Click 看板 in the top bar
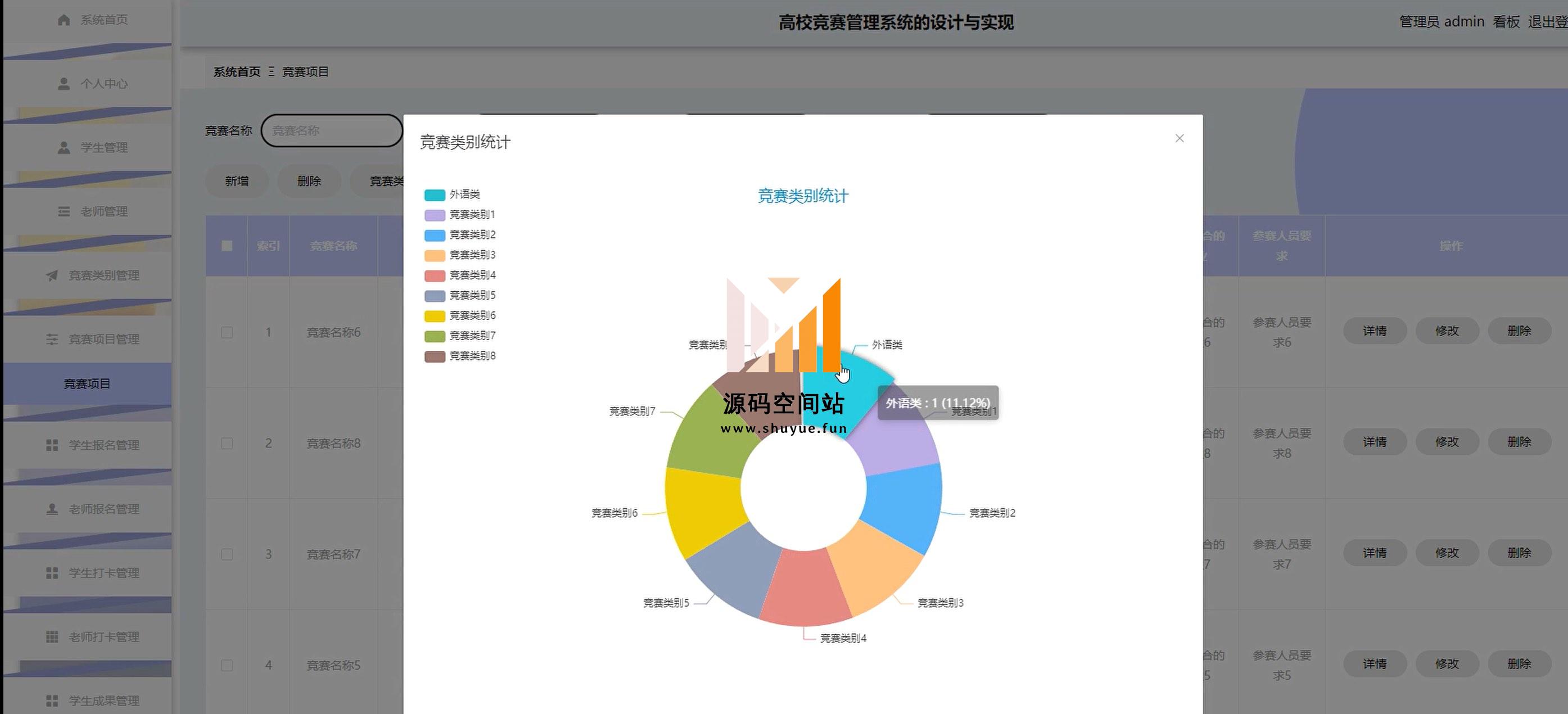This screenshot has width=1568, height=714. tap(1506, 22)
